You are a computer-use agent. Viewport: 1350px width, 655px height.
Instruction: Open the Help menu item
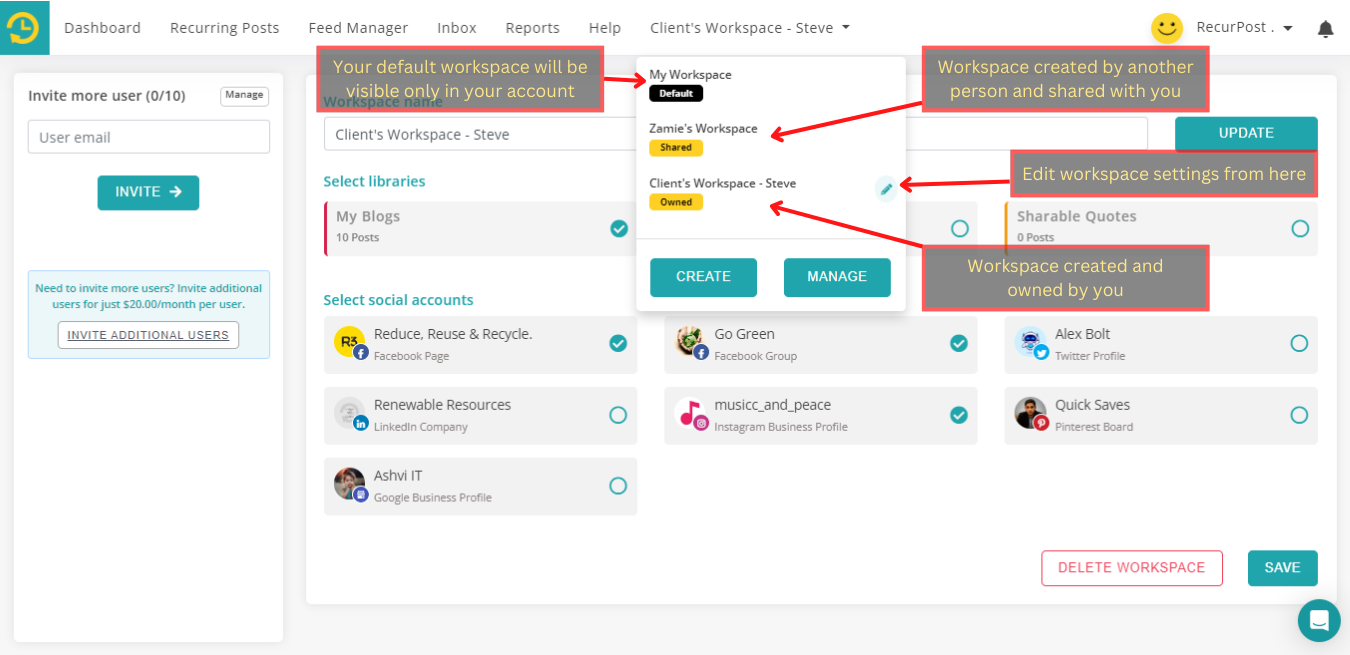pyautogui.click(x=605, y=28)
